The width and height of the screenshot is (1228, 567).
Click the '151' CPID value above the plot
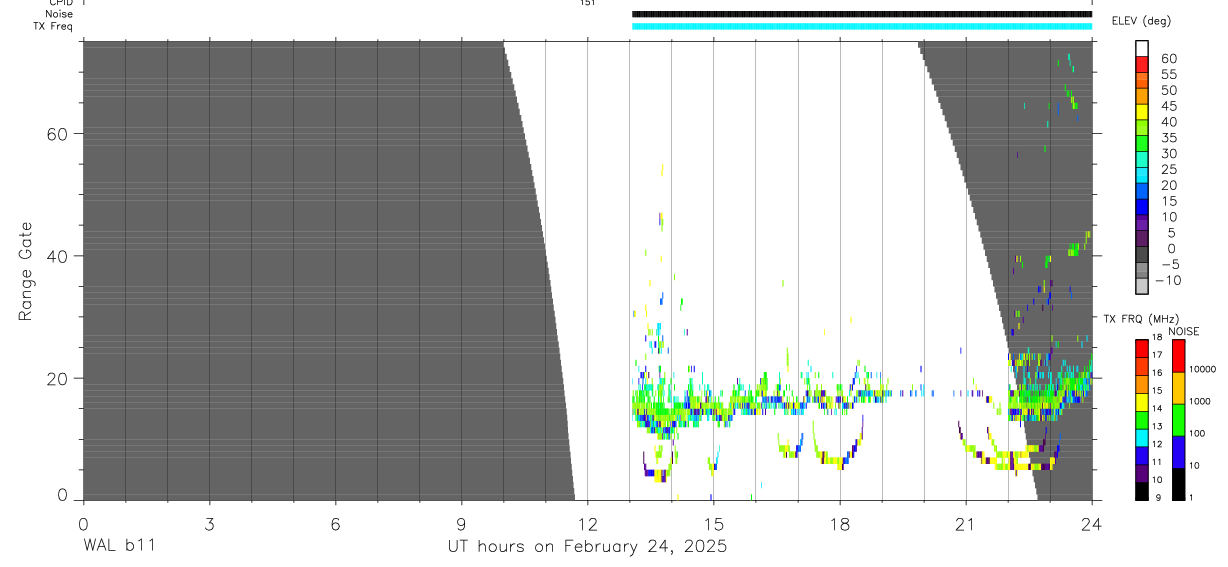(x=587, y=3)
